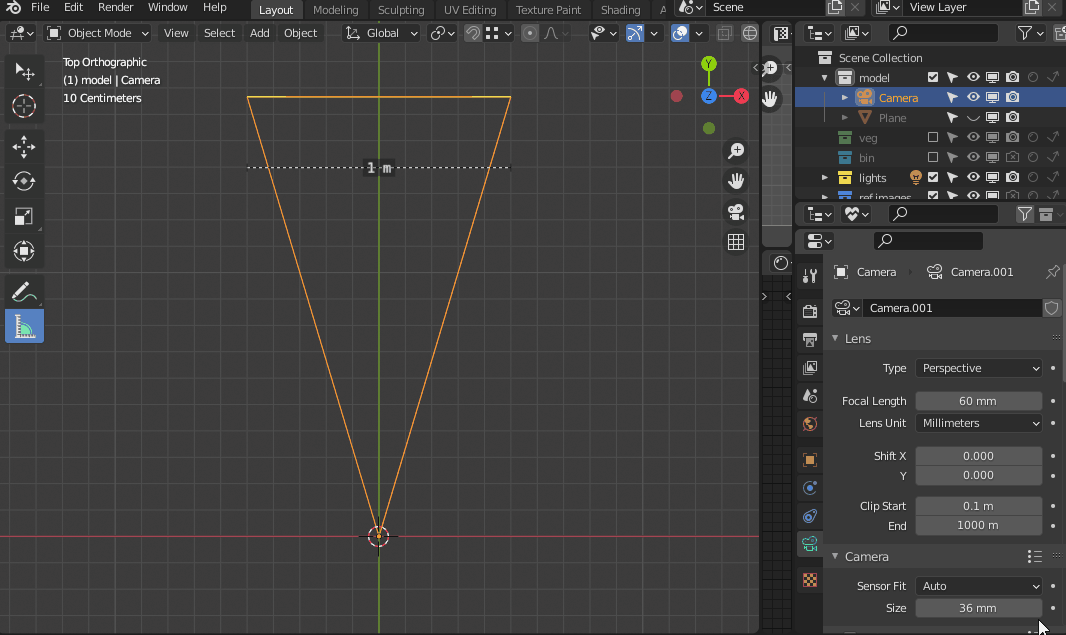Enable the veg collection checkbox
The width and height of the screenshot is (1066, 635).
932,137
